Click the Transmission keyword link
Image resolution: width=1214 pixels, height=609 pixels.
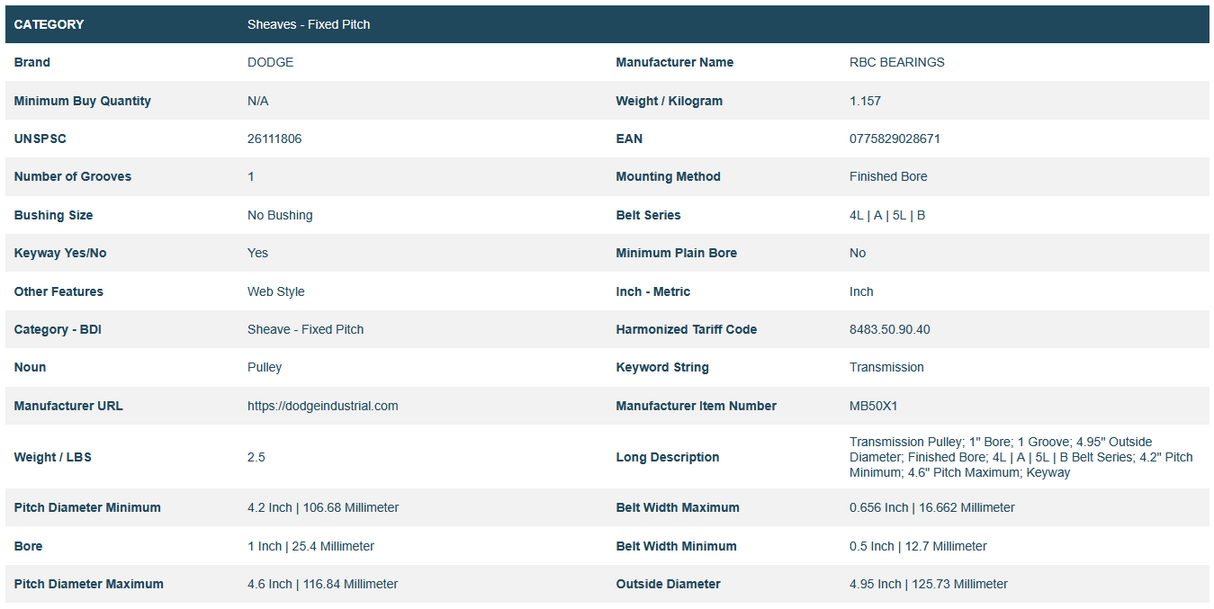[x=886, y=367]
